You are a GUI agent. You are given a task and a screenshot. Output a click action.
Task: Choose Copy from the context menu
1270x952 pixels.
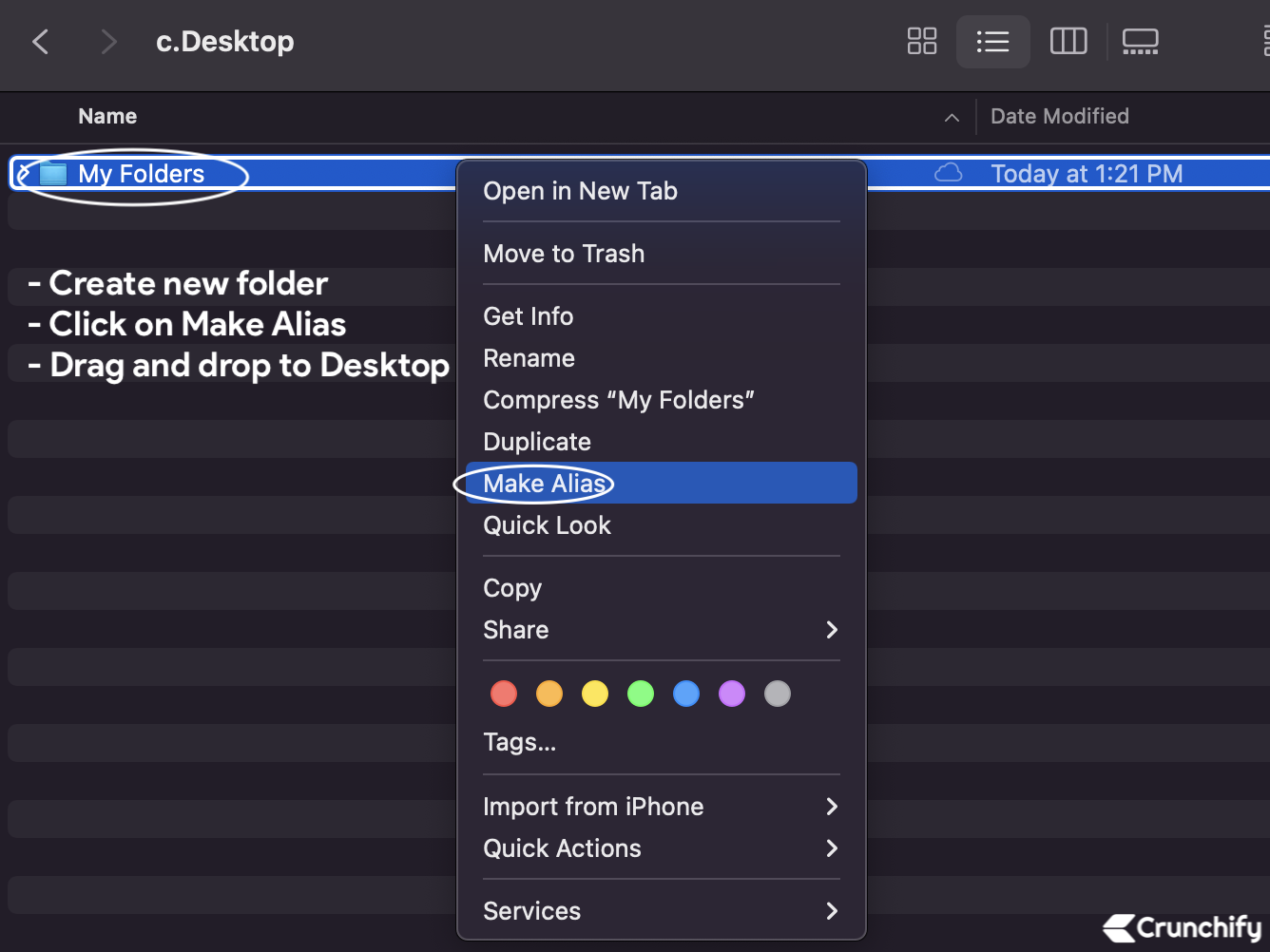pyautogui.click(x=662, y=588)
